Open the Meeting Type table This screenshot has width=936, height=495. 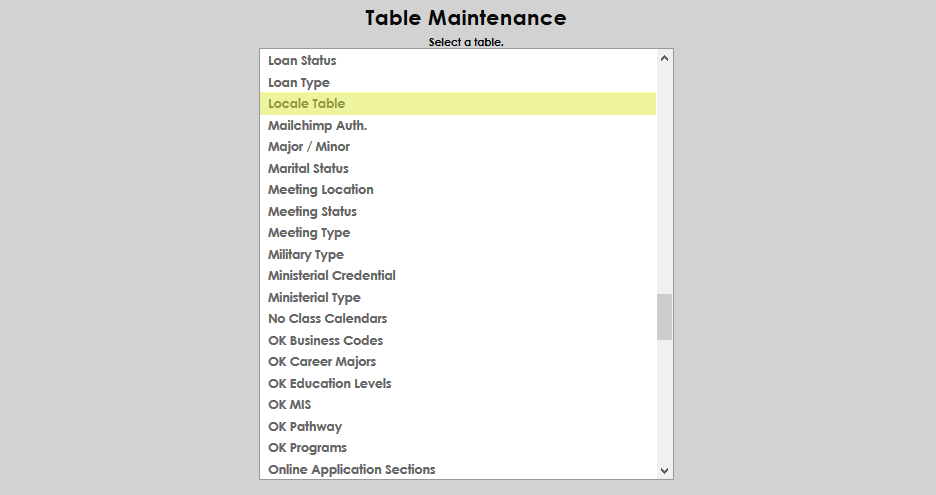click(309, 233)
